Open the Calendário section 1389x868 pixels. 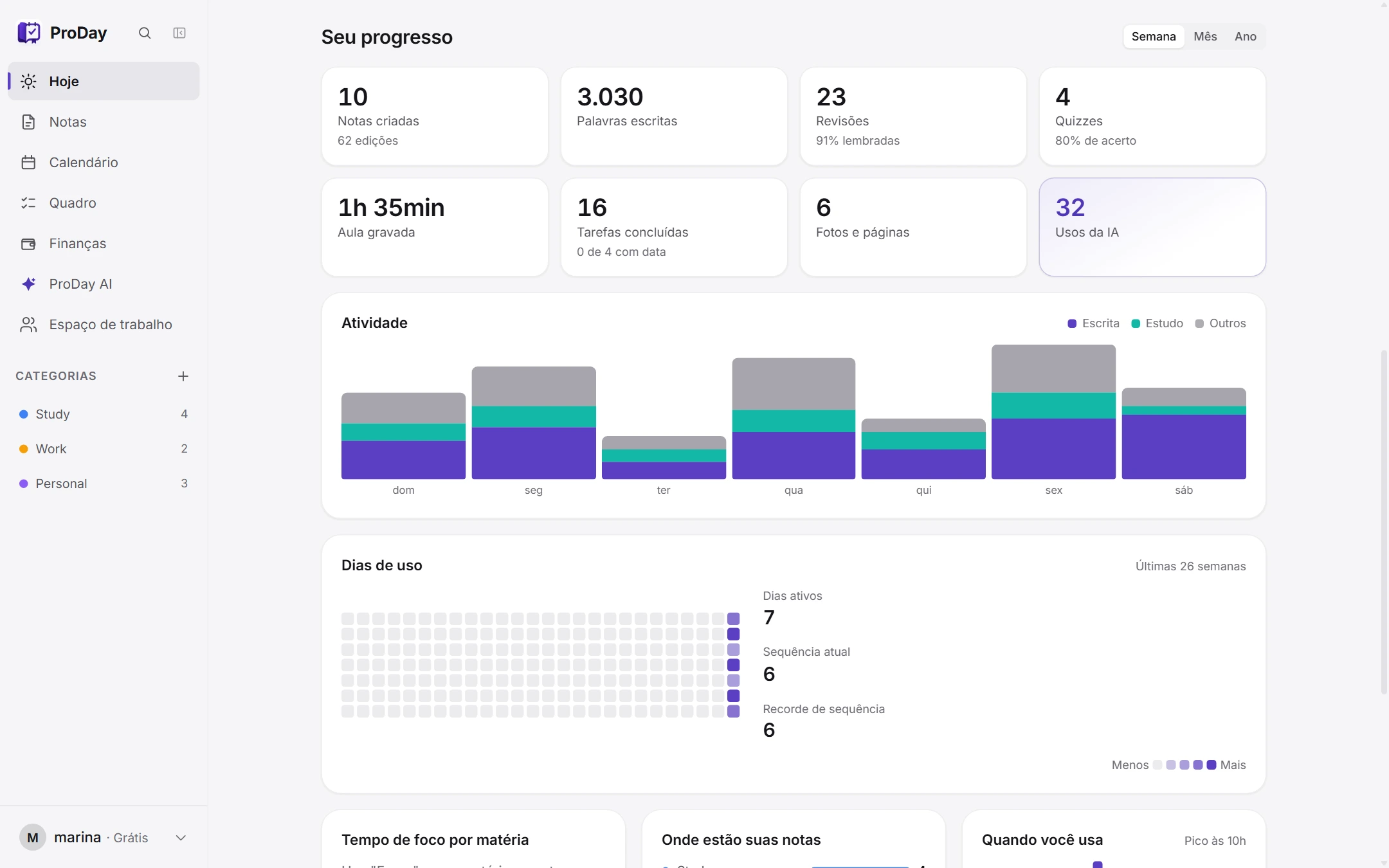[x=104, y=162]
